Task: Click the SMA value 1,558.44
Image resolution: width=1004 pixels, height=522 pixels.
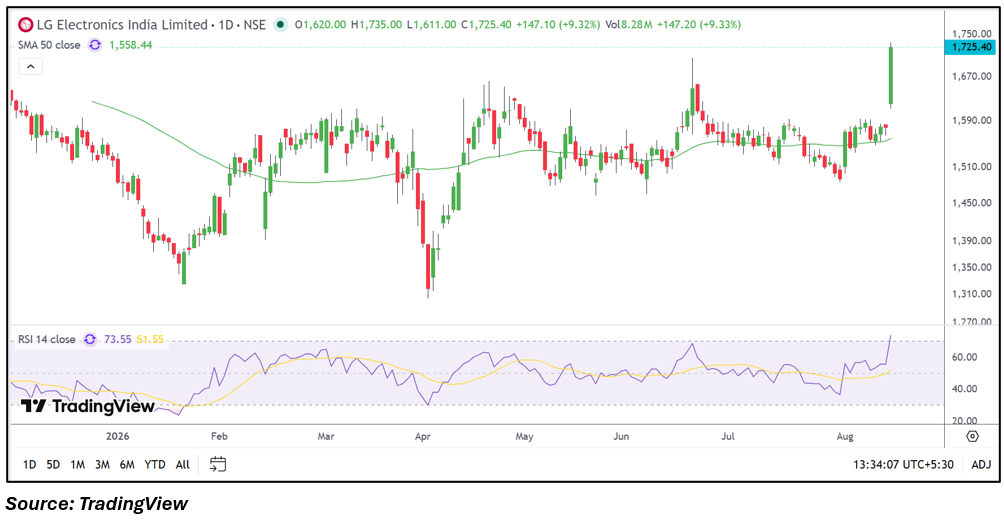Action: point(131,45)
